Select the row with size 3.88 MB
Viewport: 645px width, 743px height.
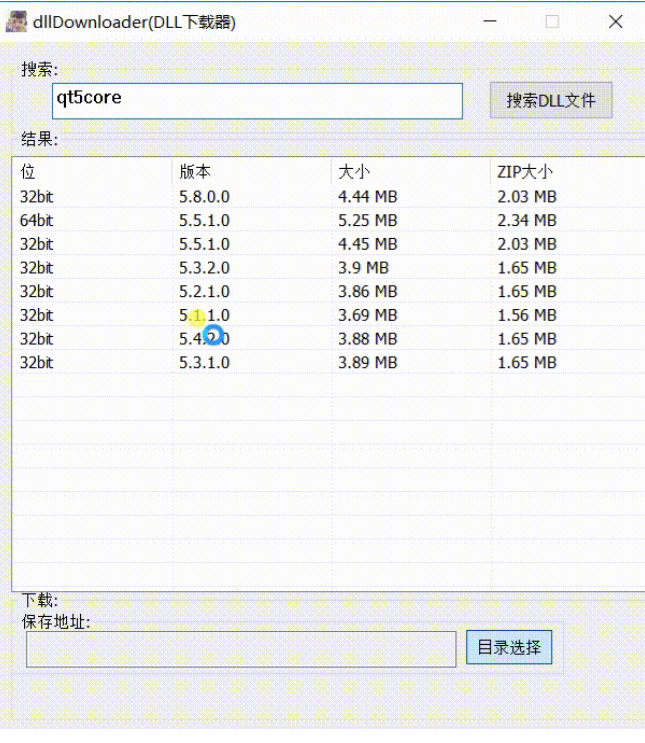(x=328, y=339)
